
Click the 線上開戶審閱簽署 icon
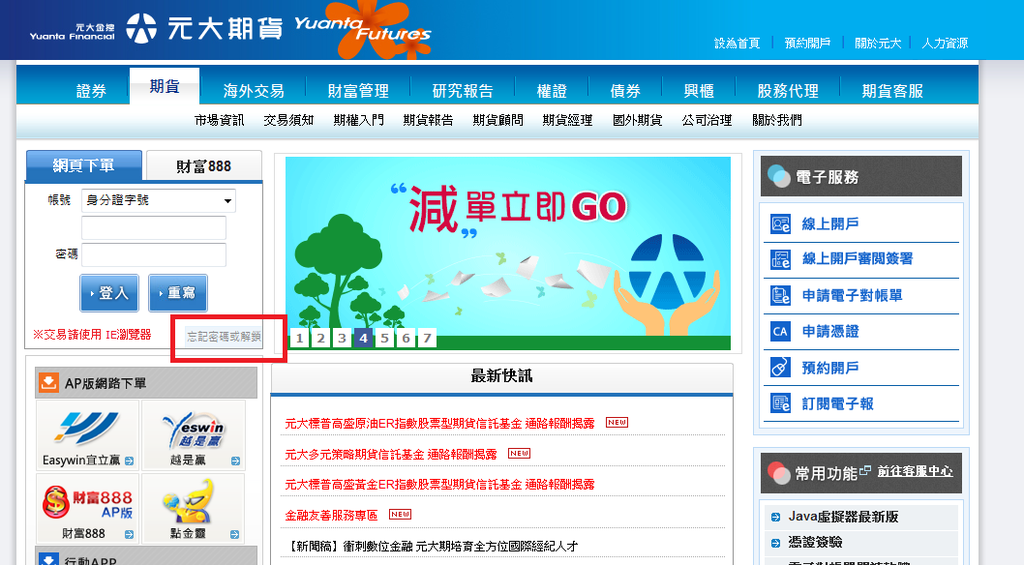click(780, 259)
